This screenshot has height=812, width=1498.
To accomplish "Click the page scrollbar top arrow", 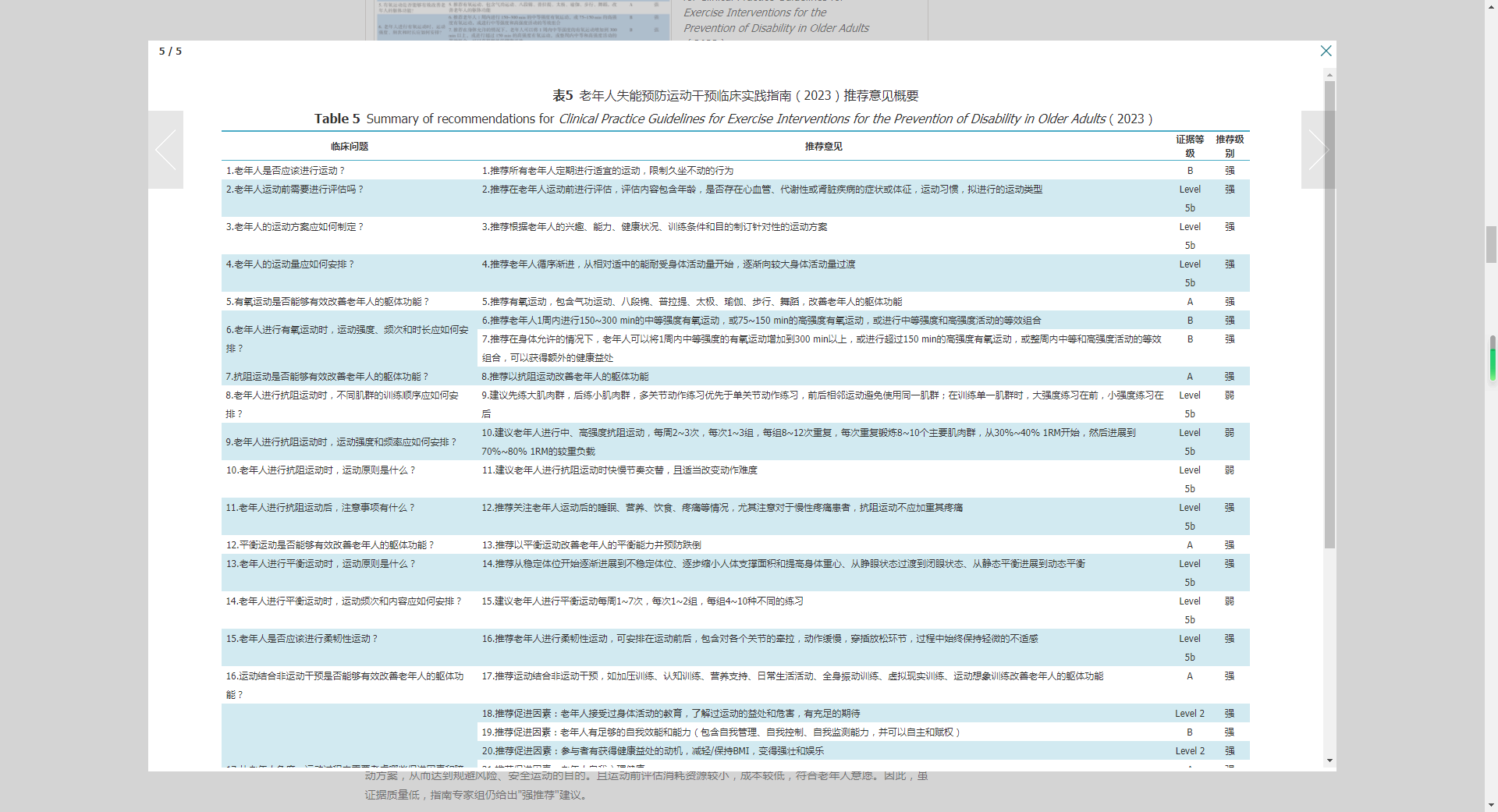I will pyautogui.click(x=1491, y=5).
